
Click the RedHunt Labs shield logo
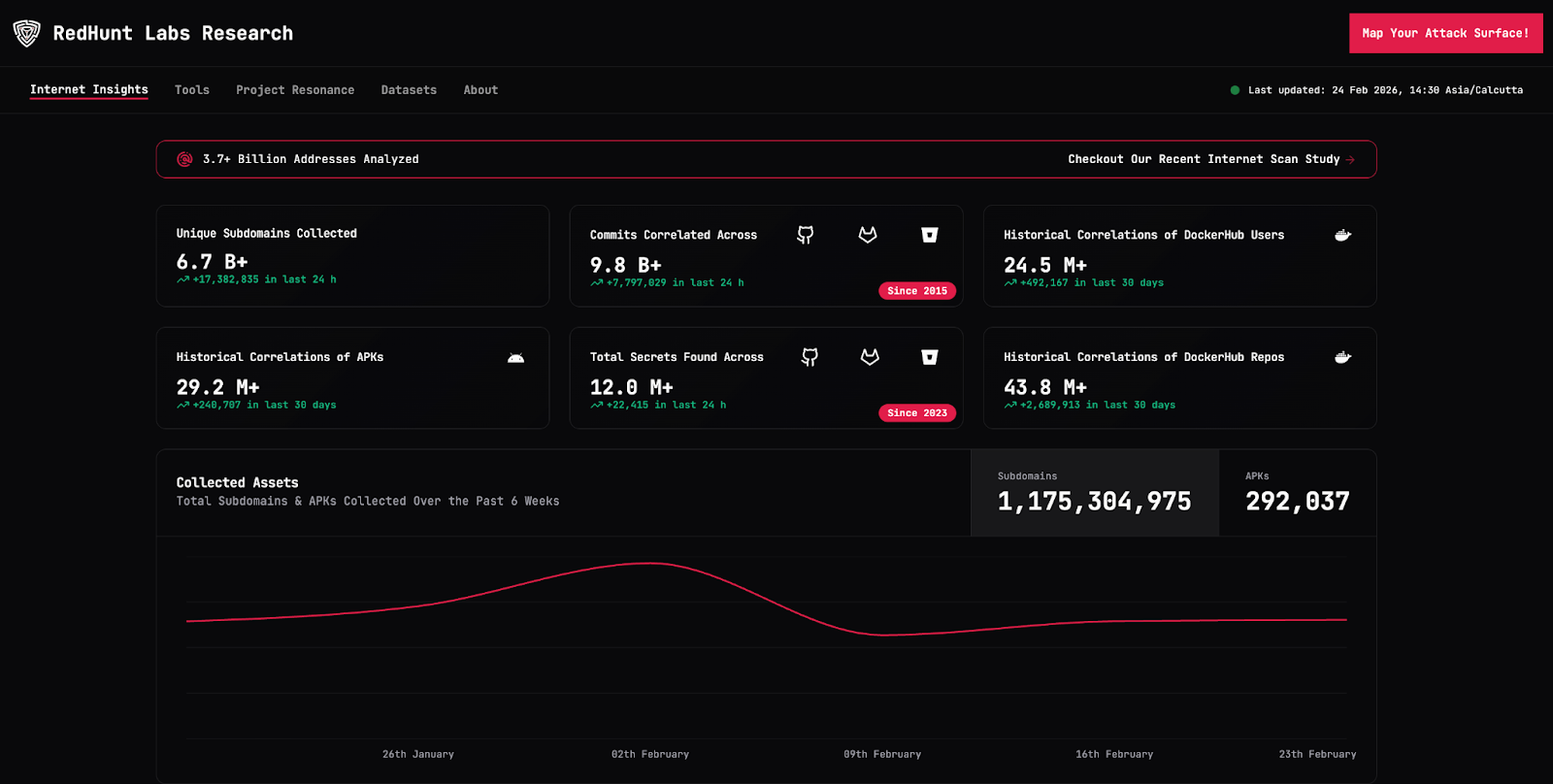click(x=26, y=33)
